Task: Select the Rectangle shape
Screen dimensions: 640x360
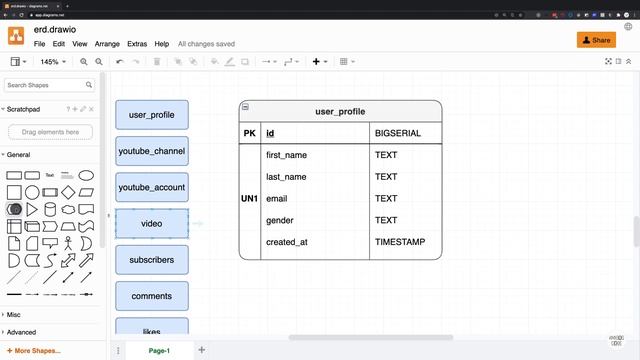Action: coord(14,176)
